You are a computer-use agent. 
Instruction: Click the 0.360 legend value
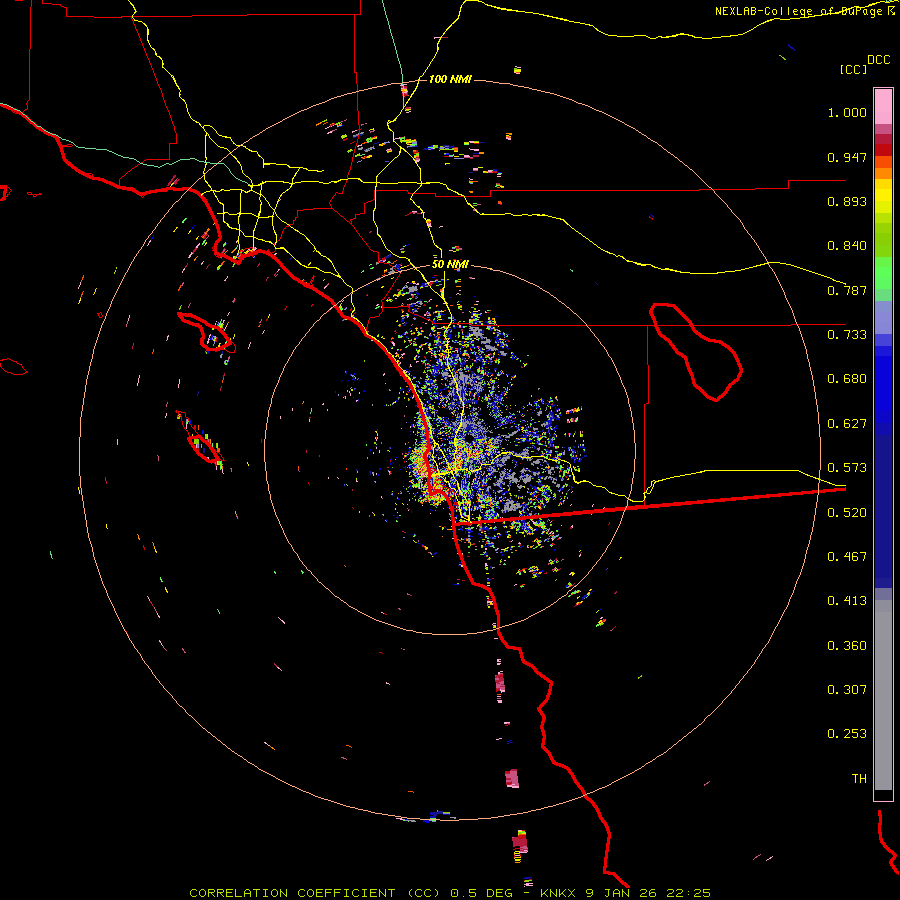pos(847,646)
